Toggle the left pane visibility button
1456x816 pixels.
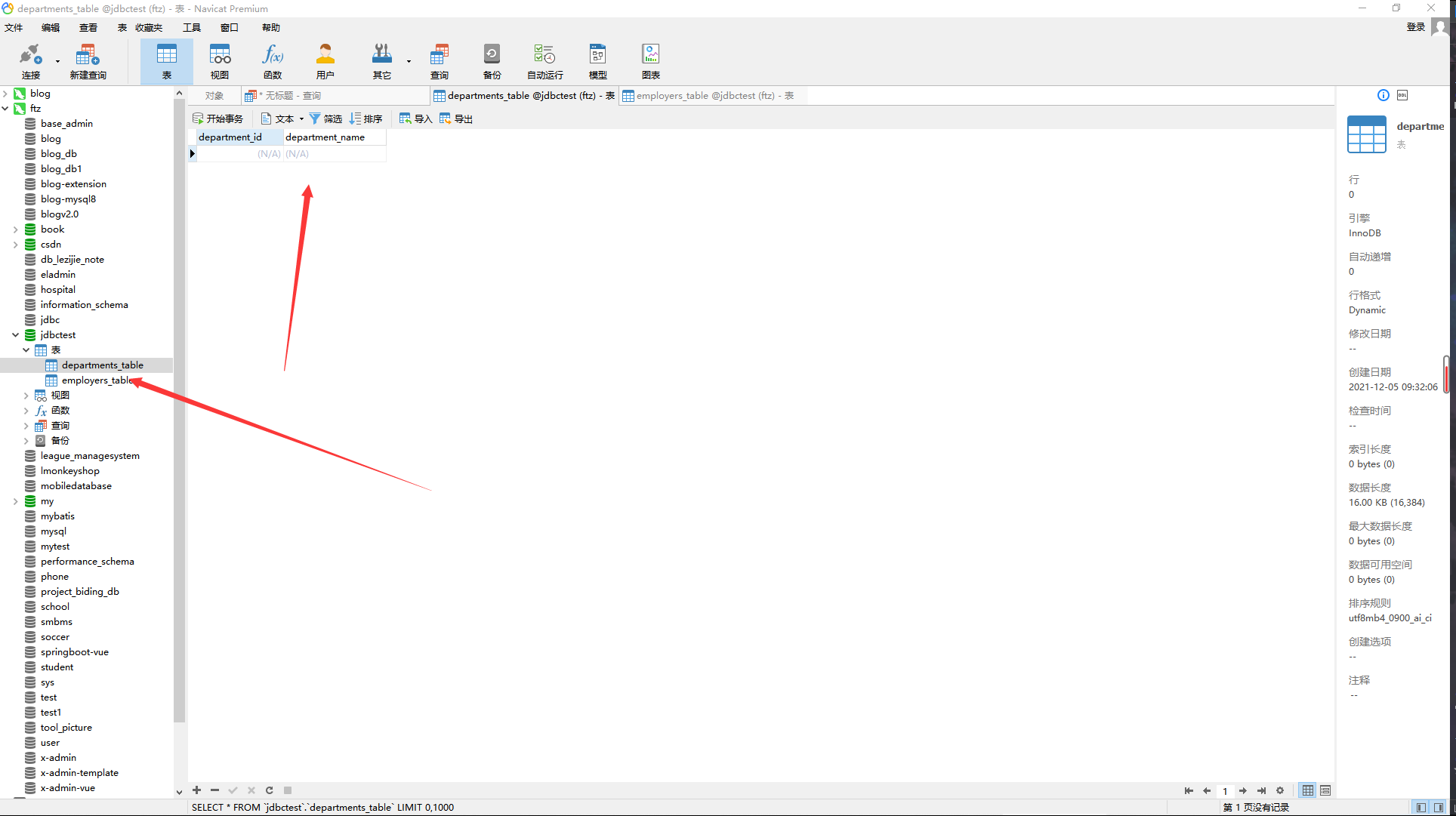[x=1421, y=808]
